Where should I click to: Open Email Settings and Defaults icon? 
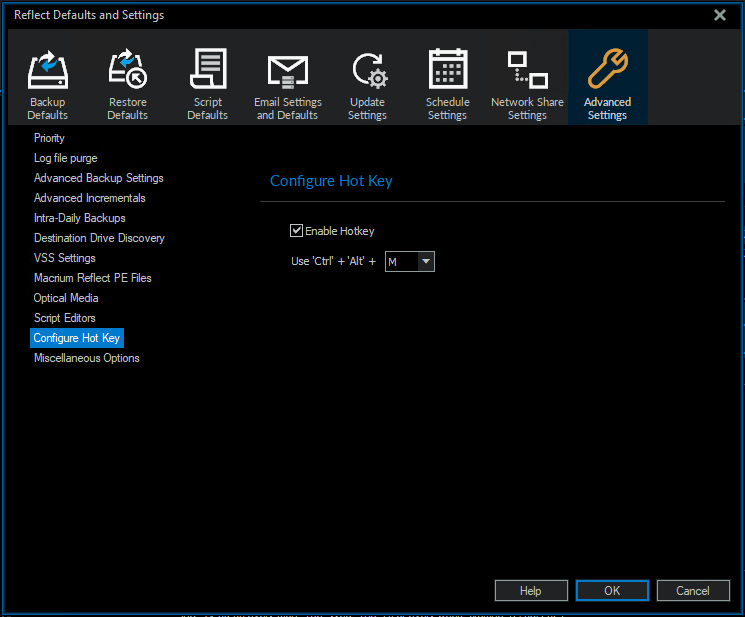pyautogui.click(x=287, y=72)
